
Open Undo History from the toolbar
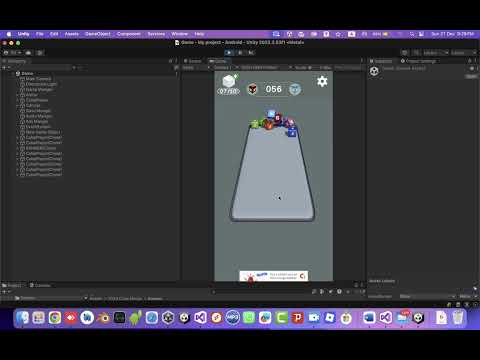pos(404,53)
